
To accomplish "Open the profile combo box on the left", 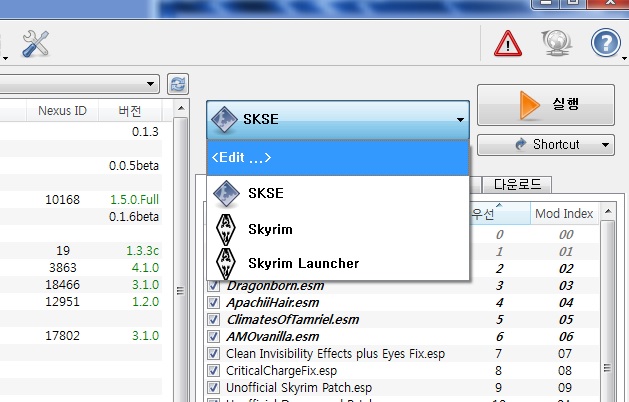I will click(x=79, y=84).
